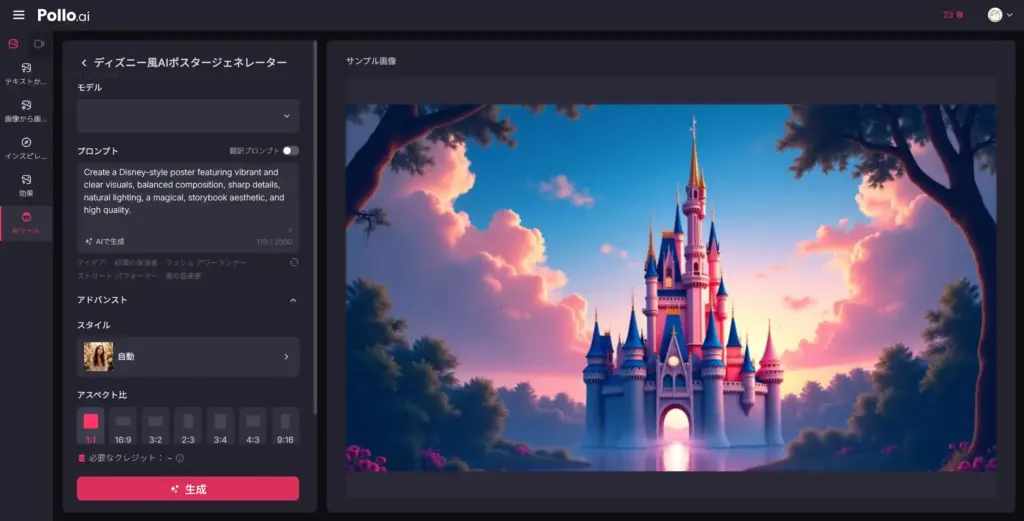Open the 画像から画... sidebar tool

tap(26, 111)
